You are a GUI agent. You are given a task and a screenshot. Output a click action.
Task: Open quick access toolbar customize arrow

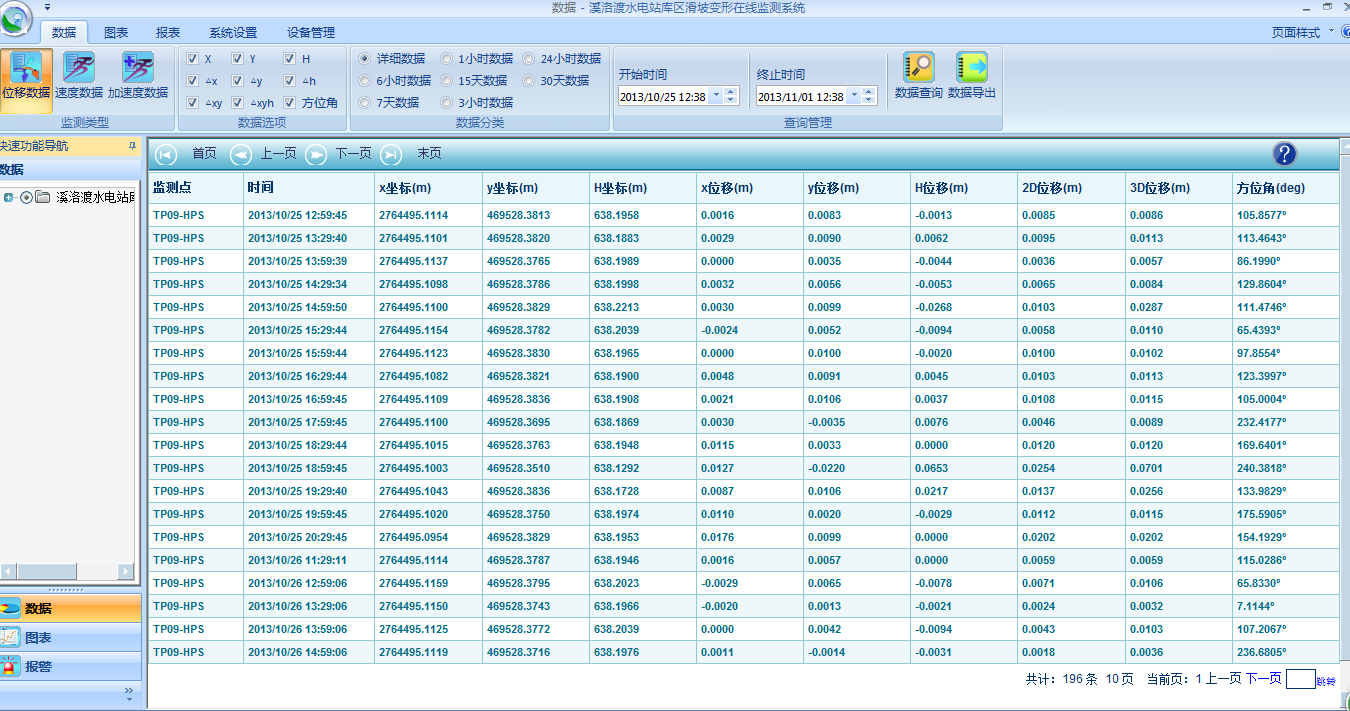coord(47,7)
